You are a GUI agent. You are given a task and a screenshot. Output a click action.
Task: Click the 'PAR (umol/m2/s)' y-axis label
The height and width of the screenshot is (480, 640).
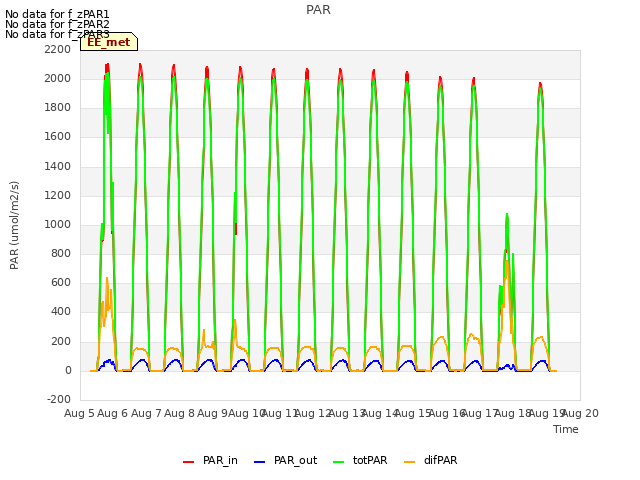14,225
